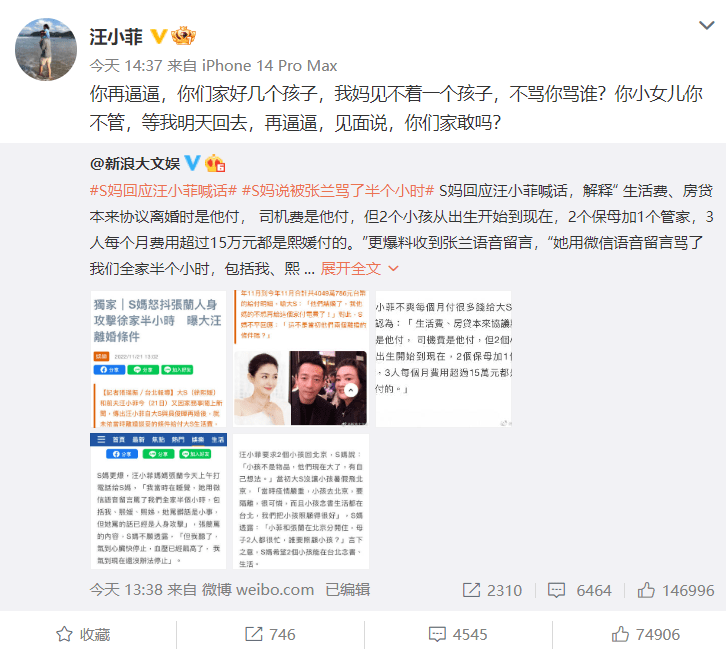Open hashtag #S妈回应汪小菲喊话#
Image resolution: width=726 pixels, height=657 pixels.
point(163,190)
